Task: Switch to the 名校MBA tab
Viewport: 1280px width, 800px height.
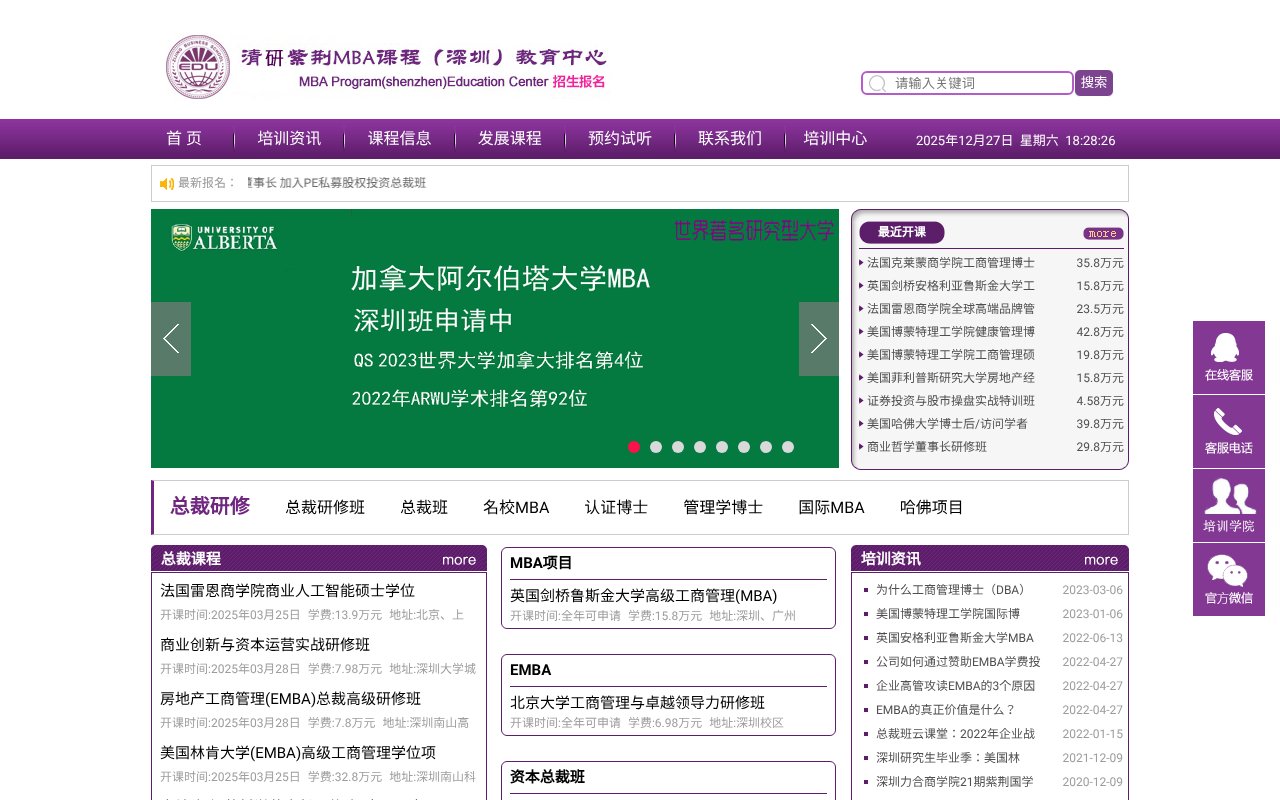Action: 516,507
